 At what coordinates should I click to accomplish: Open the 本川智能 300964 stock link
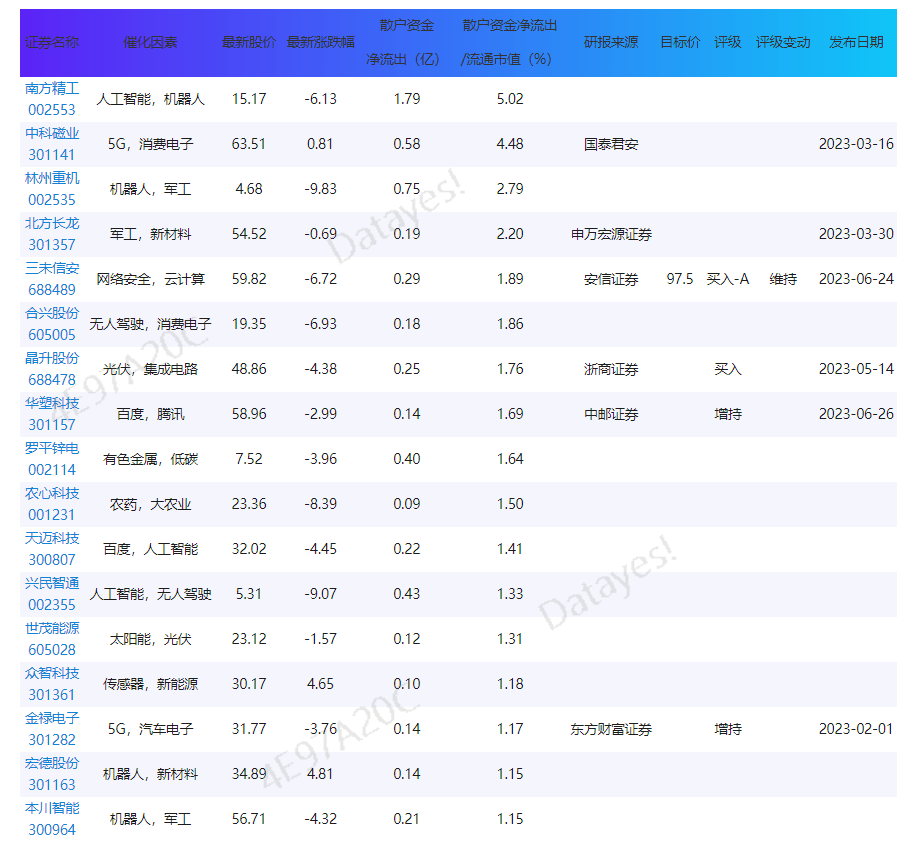click(52, 819)
